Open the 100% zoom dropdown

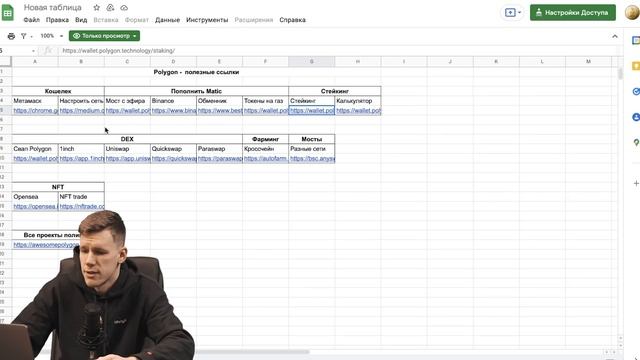pos(51,36)
